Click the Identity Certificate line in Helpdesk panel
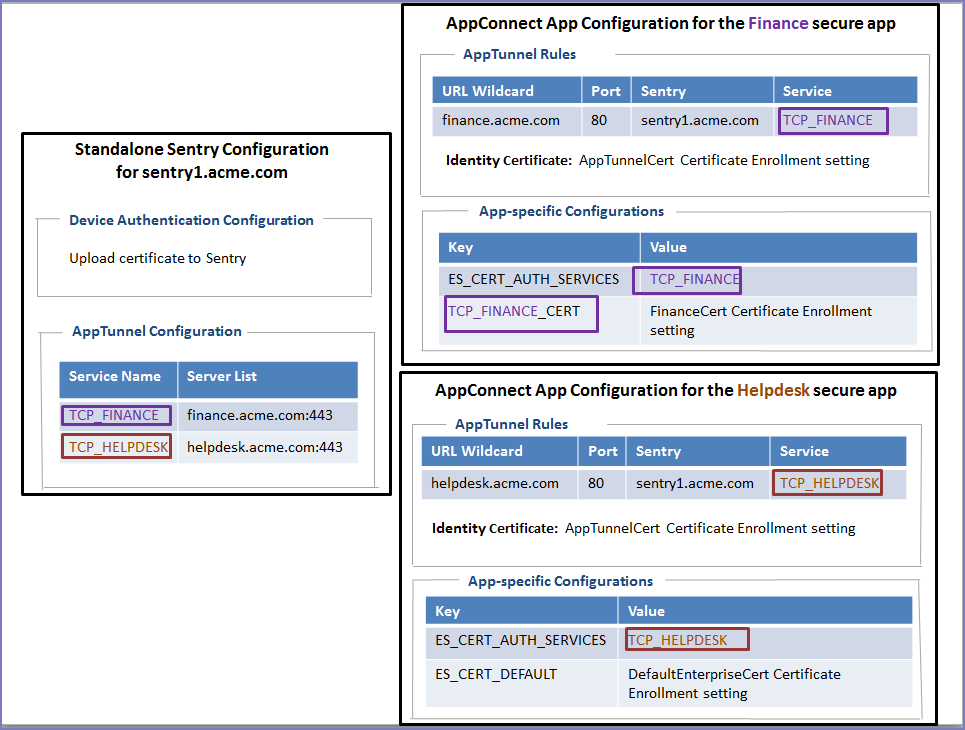965x730 pixels. (644, 528)
